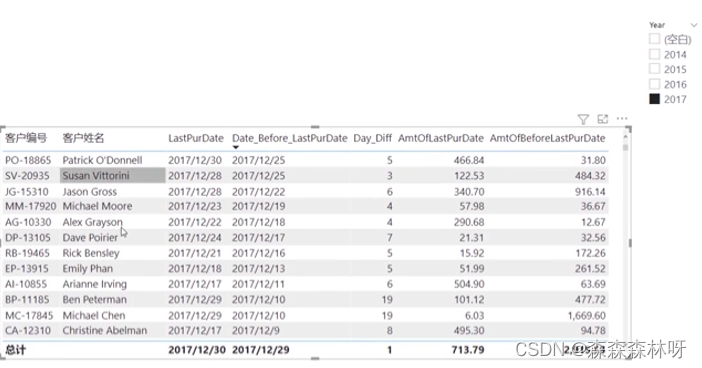The width and height of the screenshot is (702, 368).
Task: Click total date 2017/12/29
Action: [x=261, y=350]
